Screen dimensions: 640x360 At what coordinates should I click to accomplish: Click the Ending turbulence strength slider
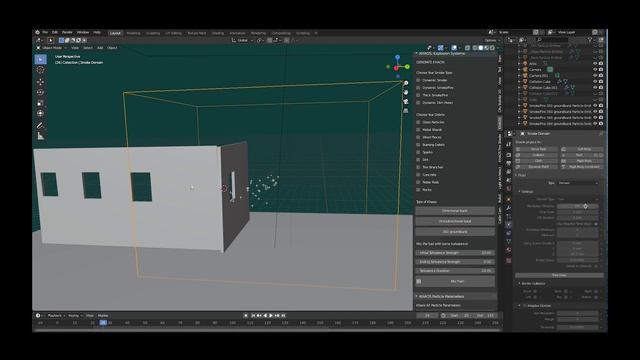point(455,262)
